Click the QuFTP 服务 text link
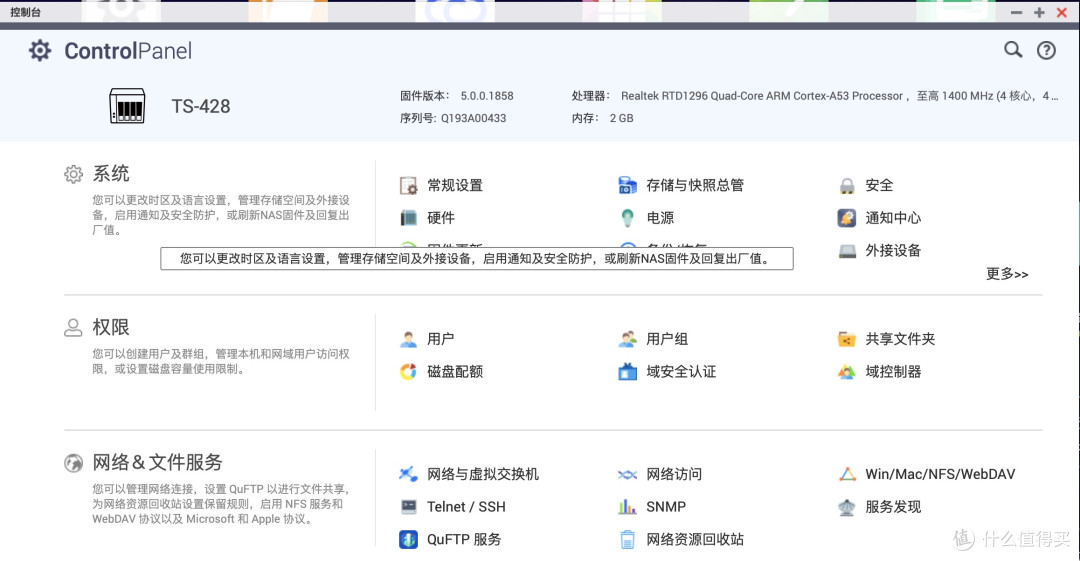This screenshot has width=1080, height=561. pyautogui.click(x=464, y=539)
